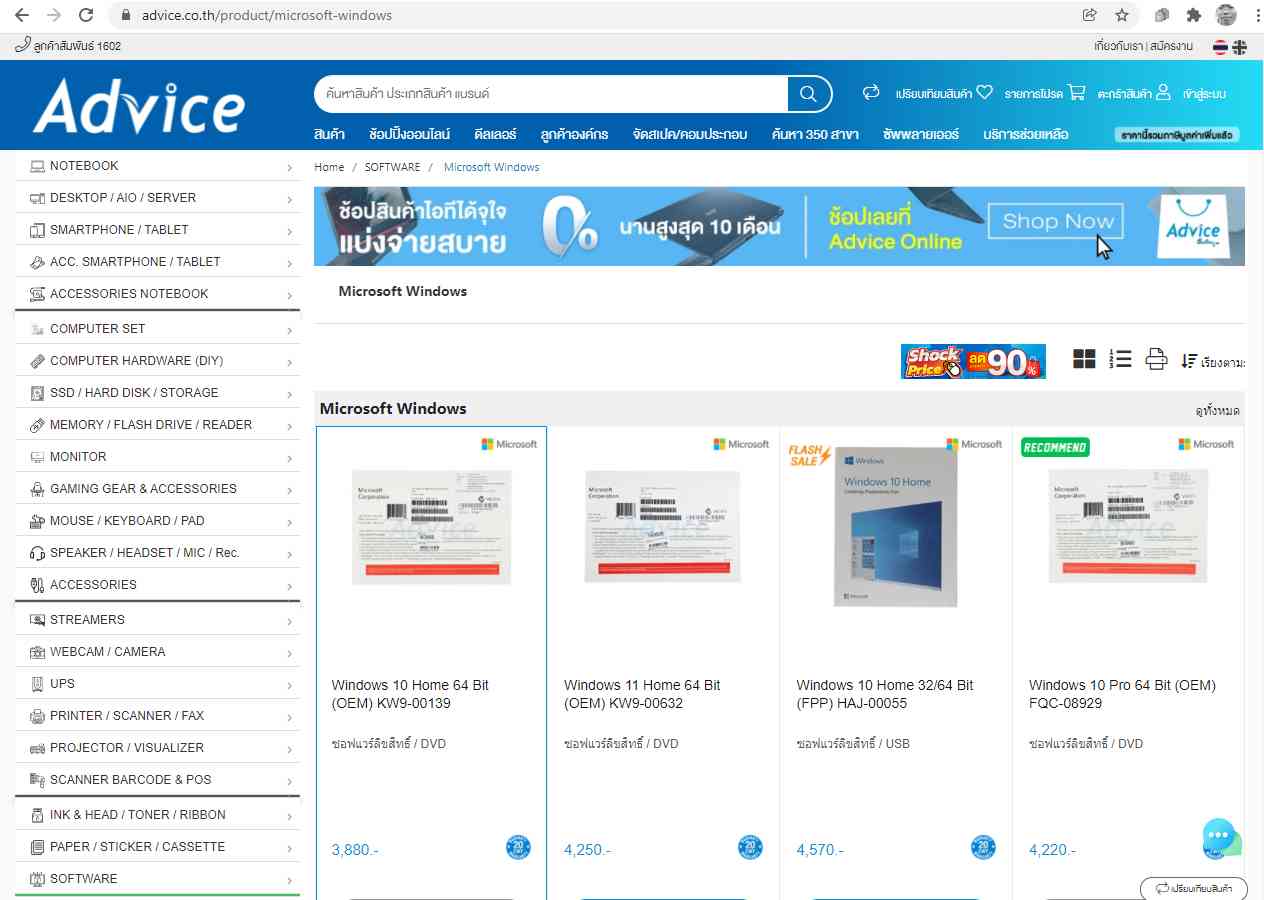Click the compare arrows icon in header
The height and width of the screenshot is (900, 1264).
[871, 93]
